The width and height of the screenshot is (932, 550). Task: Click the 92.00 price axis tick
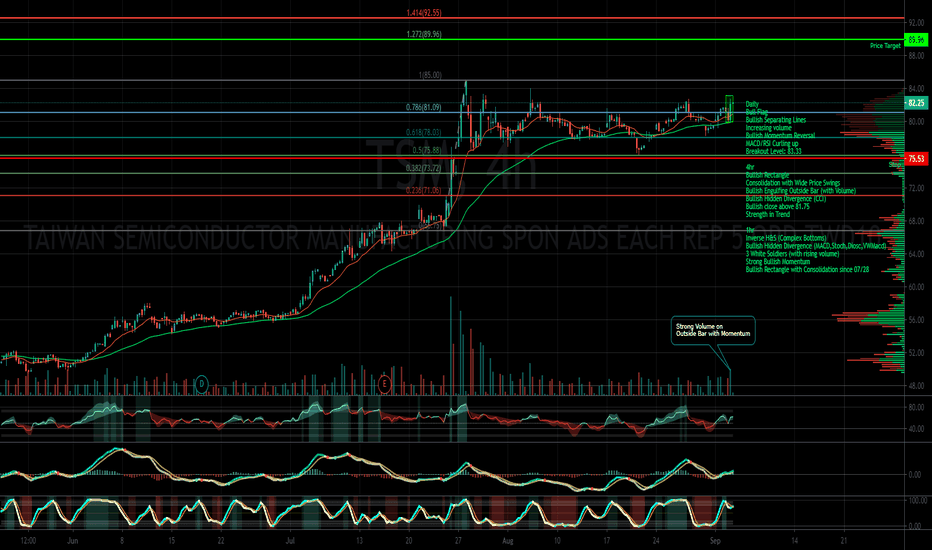[x=916, y=23]
